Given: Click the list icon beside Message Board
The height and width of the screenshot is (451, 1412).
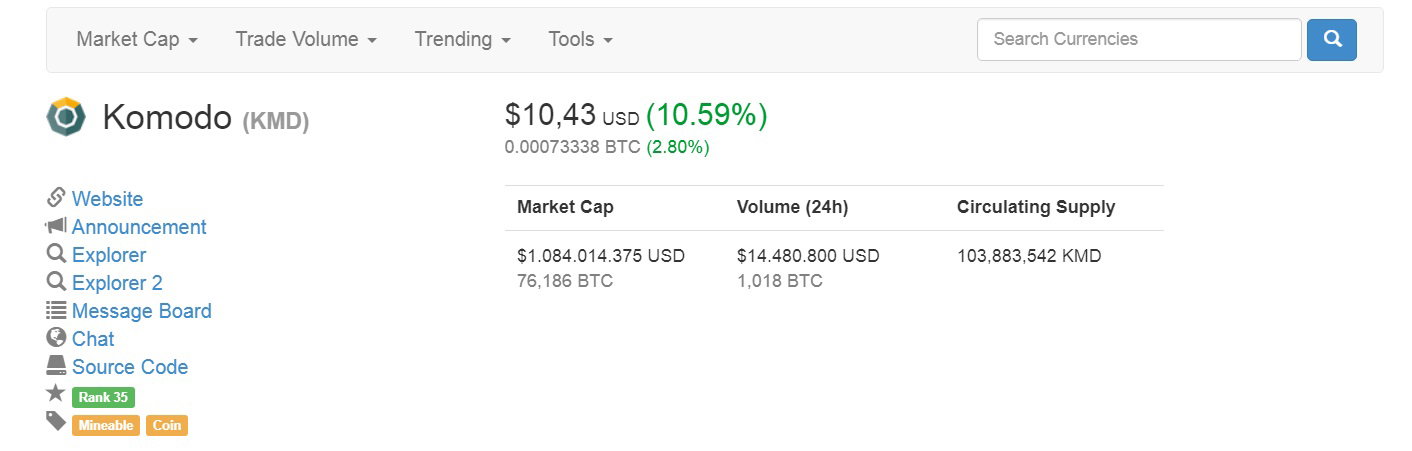Looking at the screenshot, I should pyautogui.click(x=56, y=310).
